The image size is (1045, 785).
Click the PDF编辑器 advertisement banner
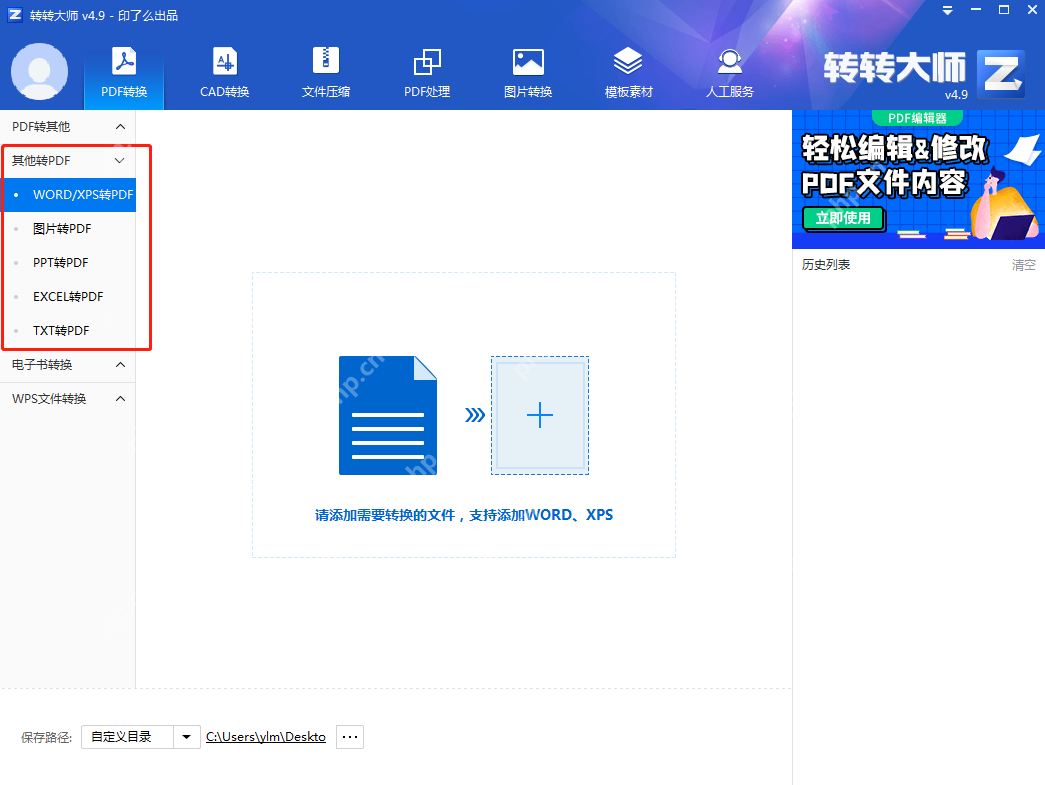pyautogui.click(x=918, y=179)
